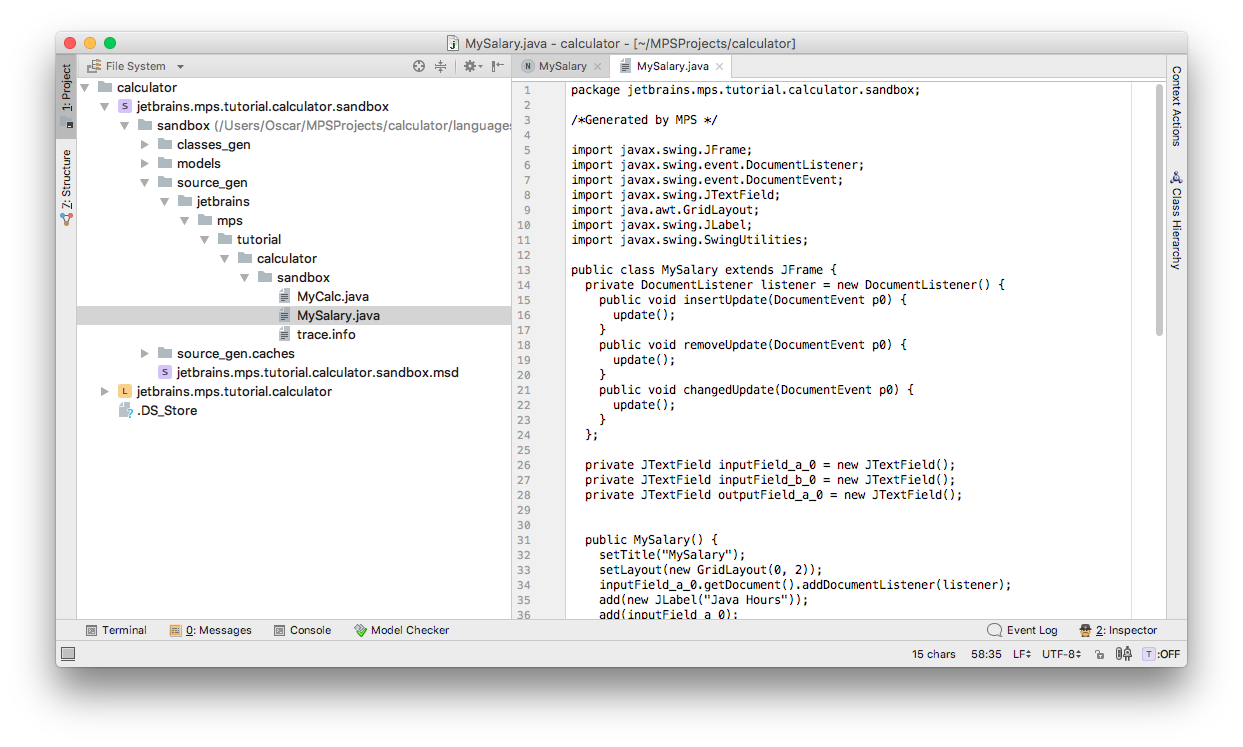Collapse all nodes in Project panel
This screenshot has height=747, width=1243.
pos(440,66)
